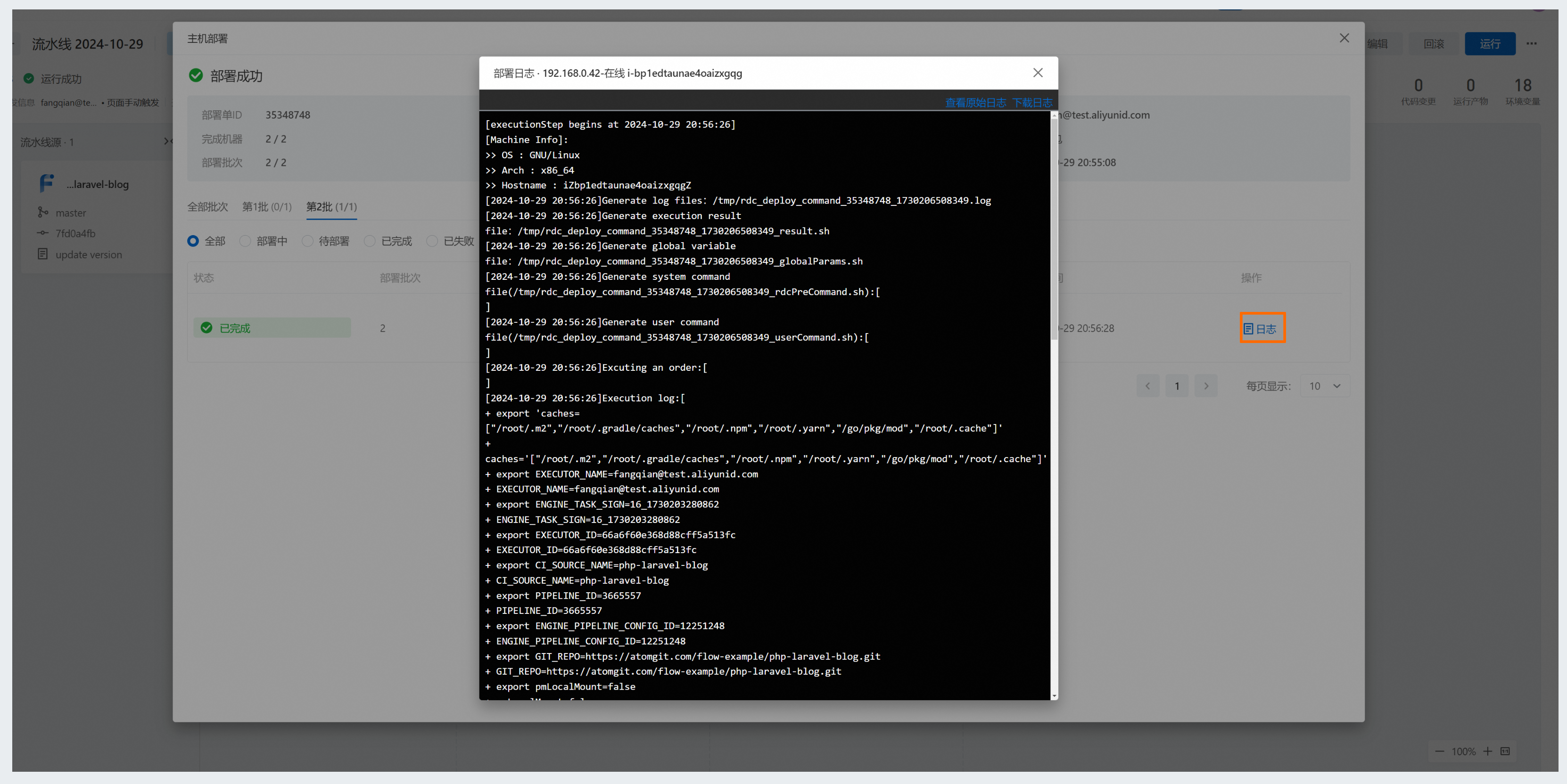Close the 主机部署 panel
The height and width of the screenshot is (784, 1567).
click(1344, 38)
